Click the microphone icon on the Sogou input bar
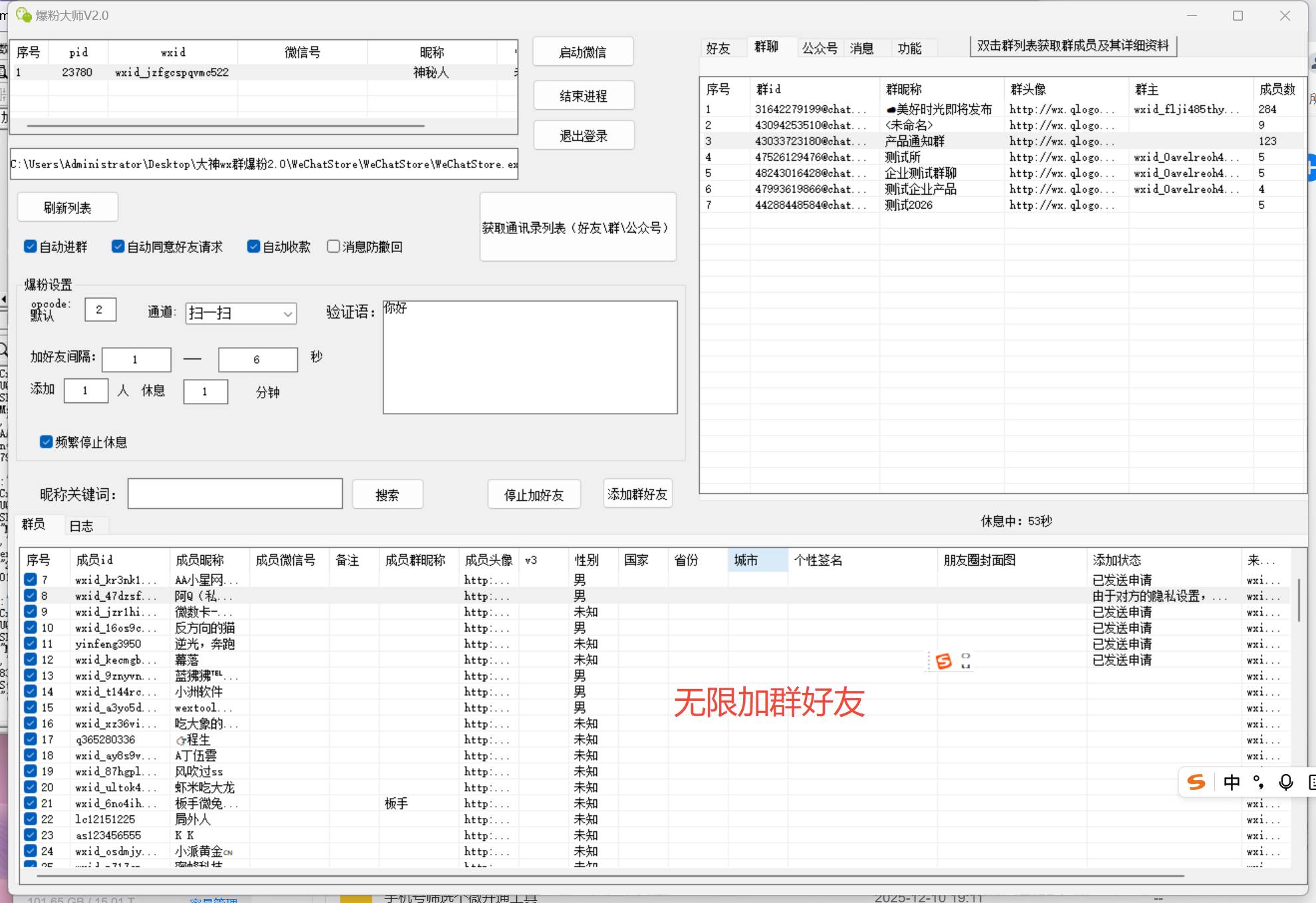This screenshot has height=903, width=1316. [1285, 783]
